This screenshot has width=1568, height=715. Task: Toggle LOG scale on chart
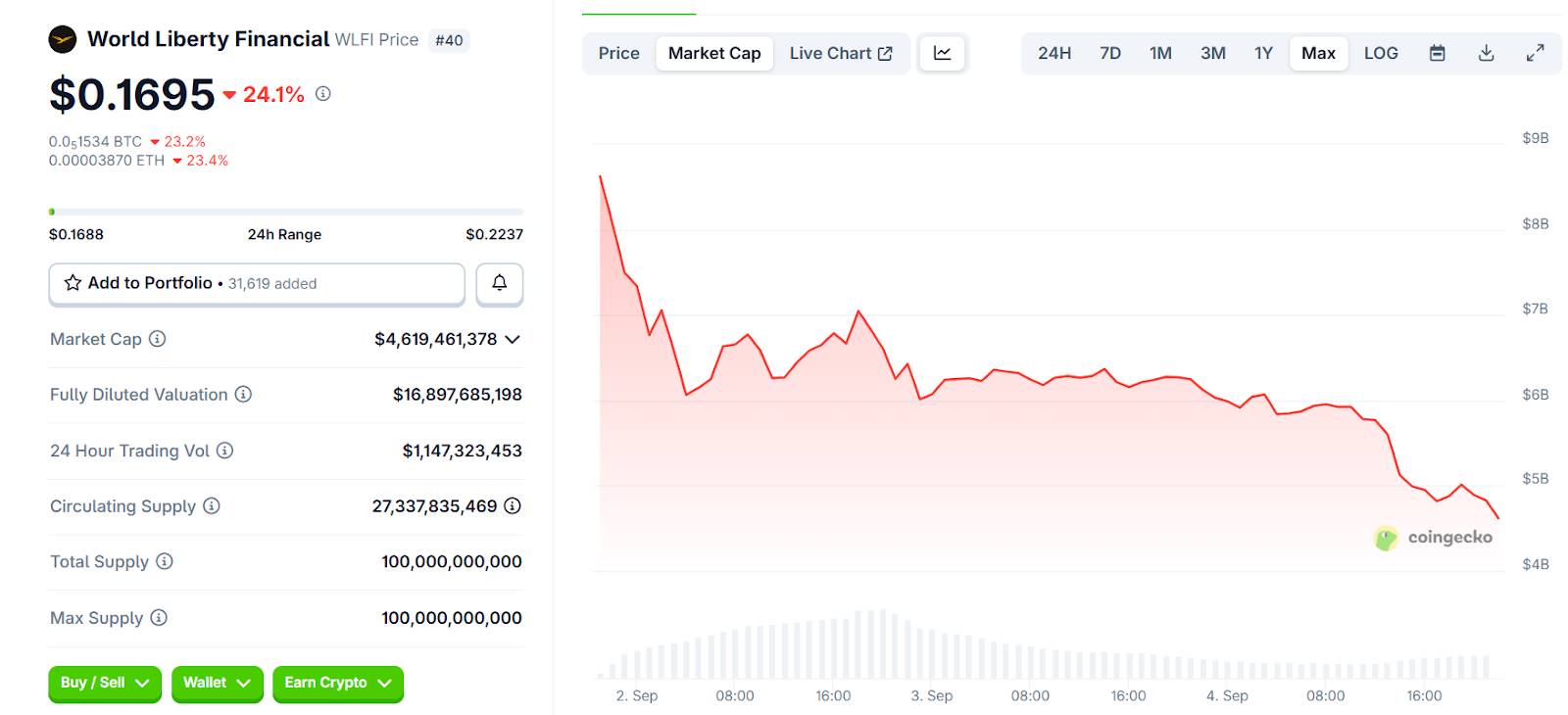click(x=1381, y=53)
